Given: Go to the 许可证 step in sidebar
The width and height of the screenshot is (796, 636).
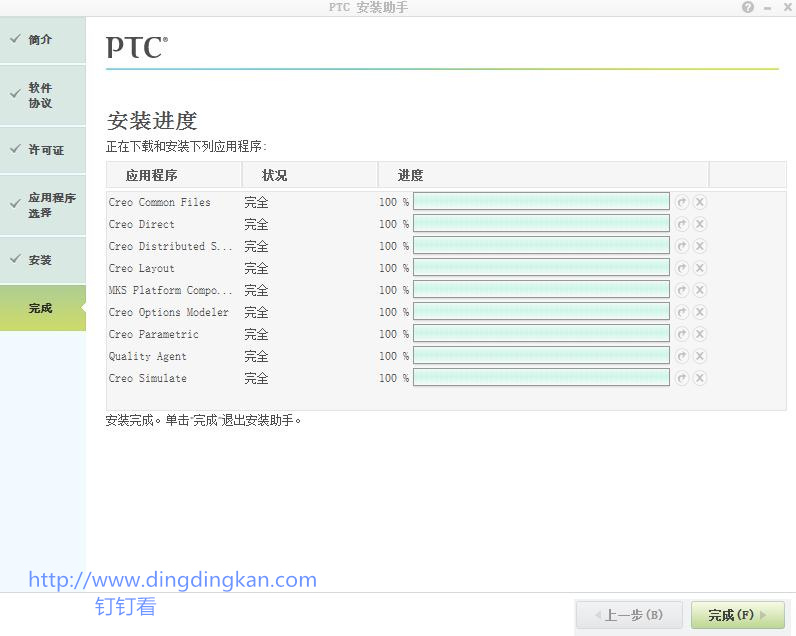Looking at the screenshot, I should tap(43, 150).
